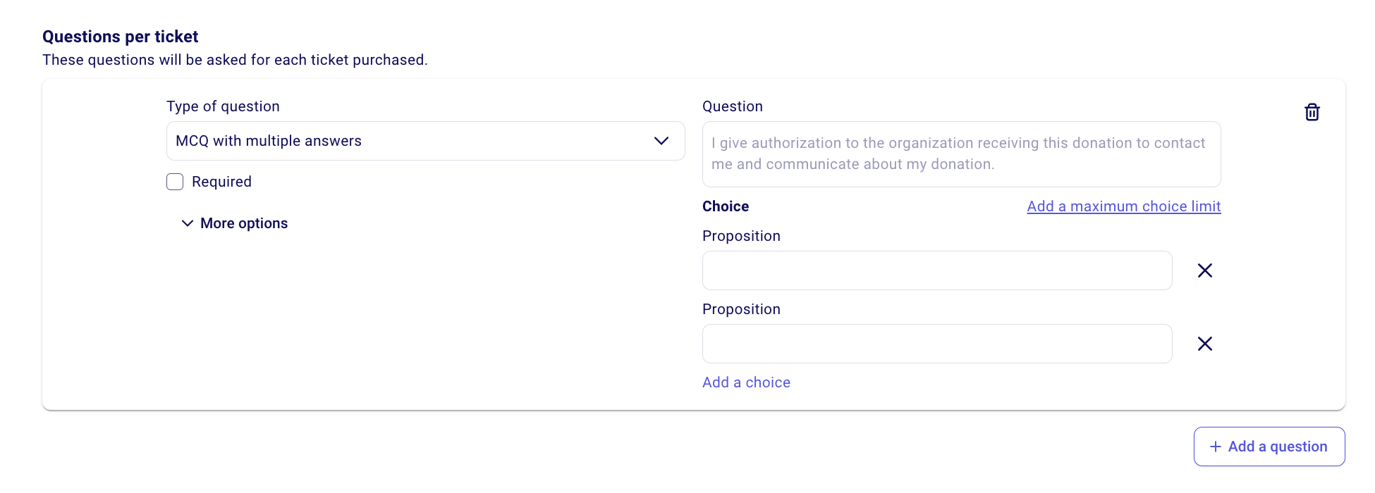Focus the Question text area
This screenshot has height=493, width=1375.
click(x=961, y=154)
